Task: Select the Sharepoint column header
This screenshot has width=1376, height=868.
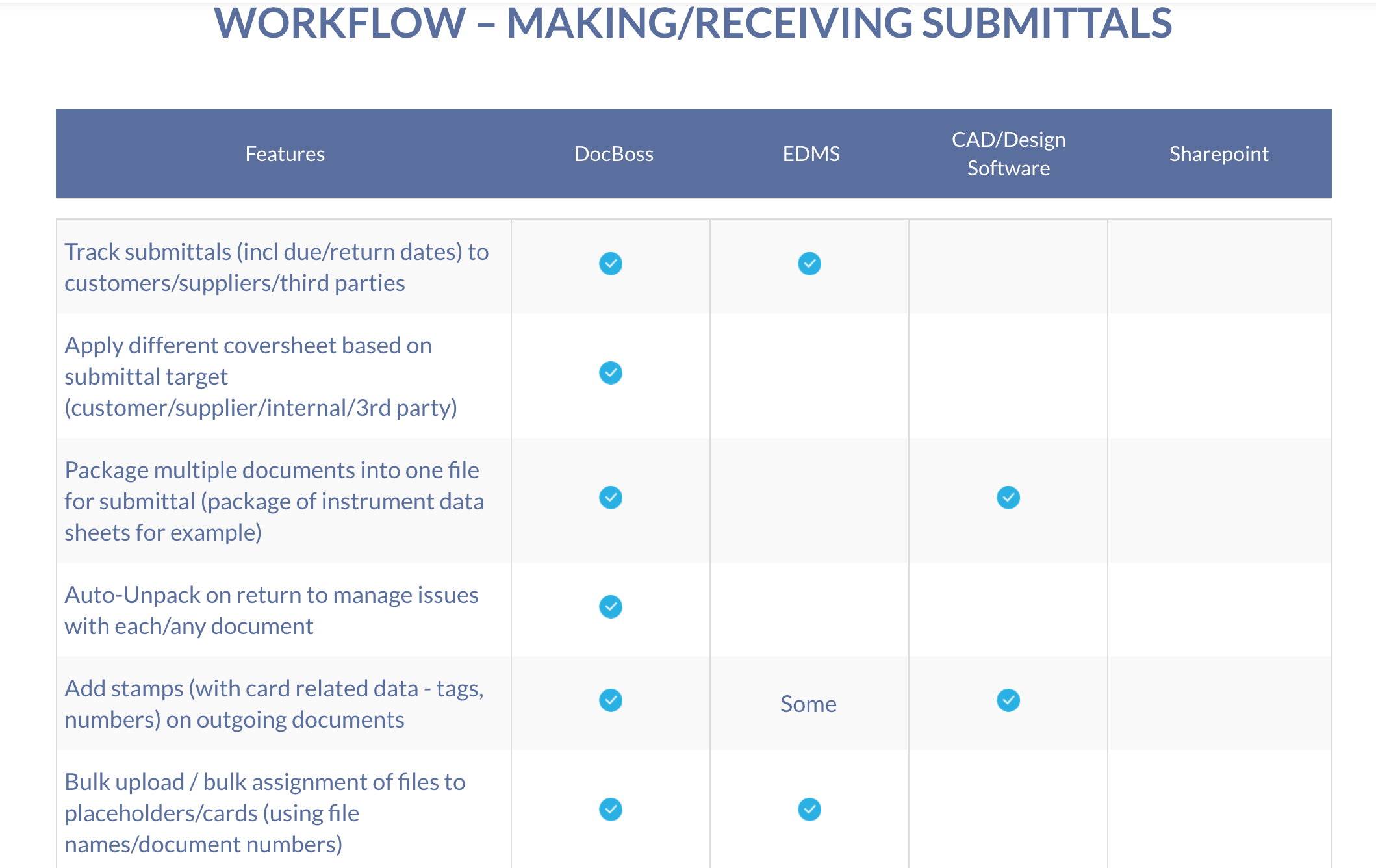Action: pyautogui.click(x=1219, y=154)
